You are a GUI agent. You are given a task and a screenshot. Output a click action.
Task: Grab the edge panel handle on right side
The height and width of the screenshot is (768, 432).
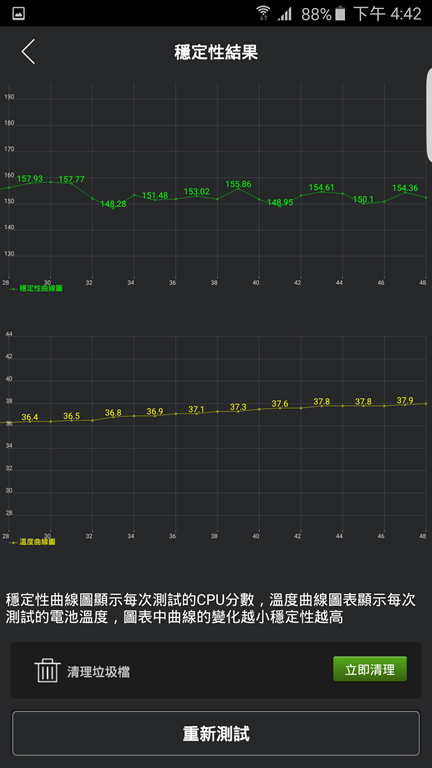(429, 116)
